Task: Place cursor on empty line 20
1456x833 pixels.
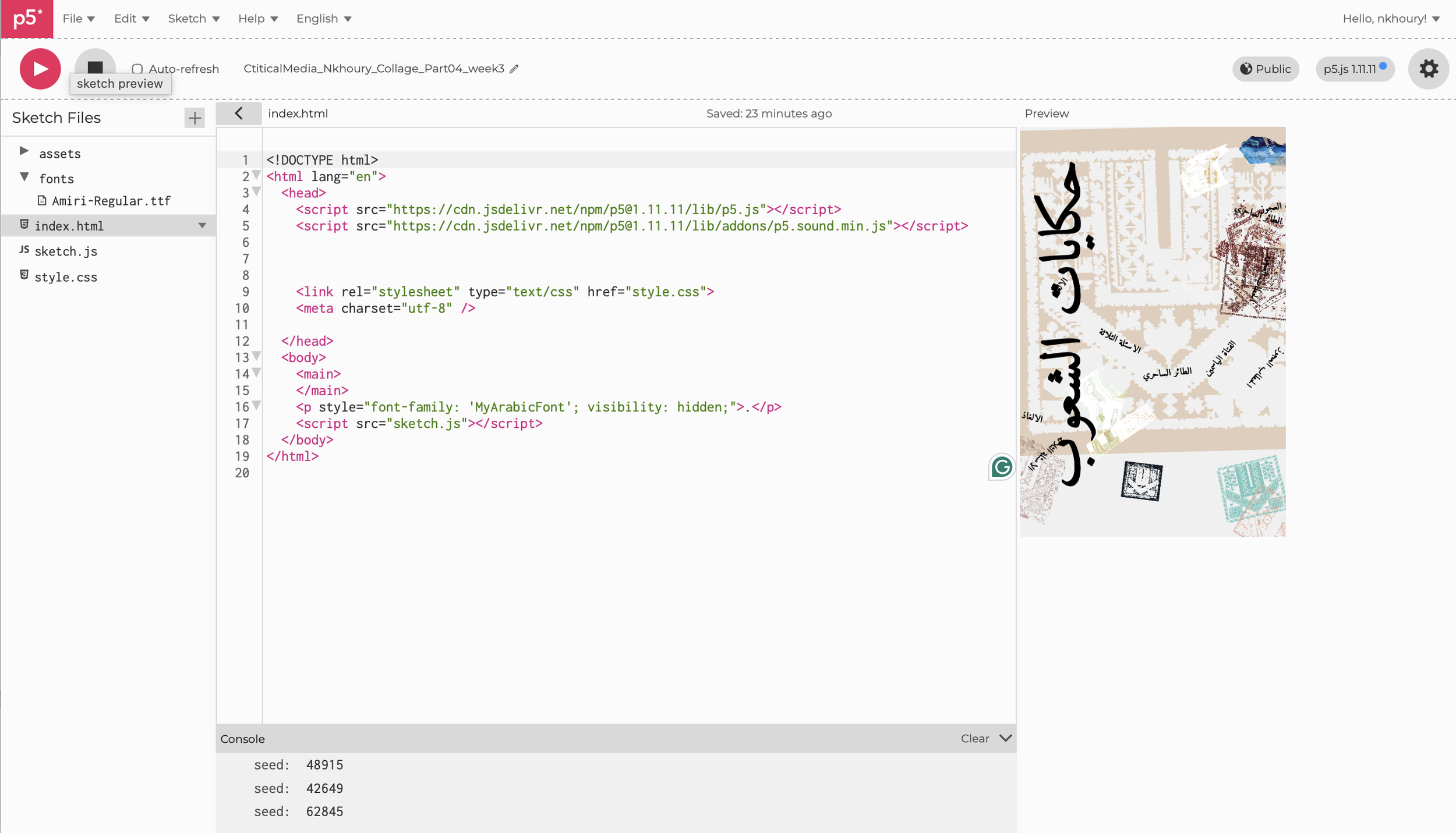Action: (639, 473)
